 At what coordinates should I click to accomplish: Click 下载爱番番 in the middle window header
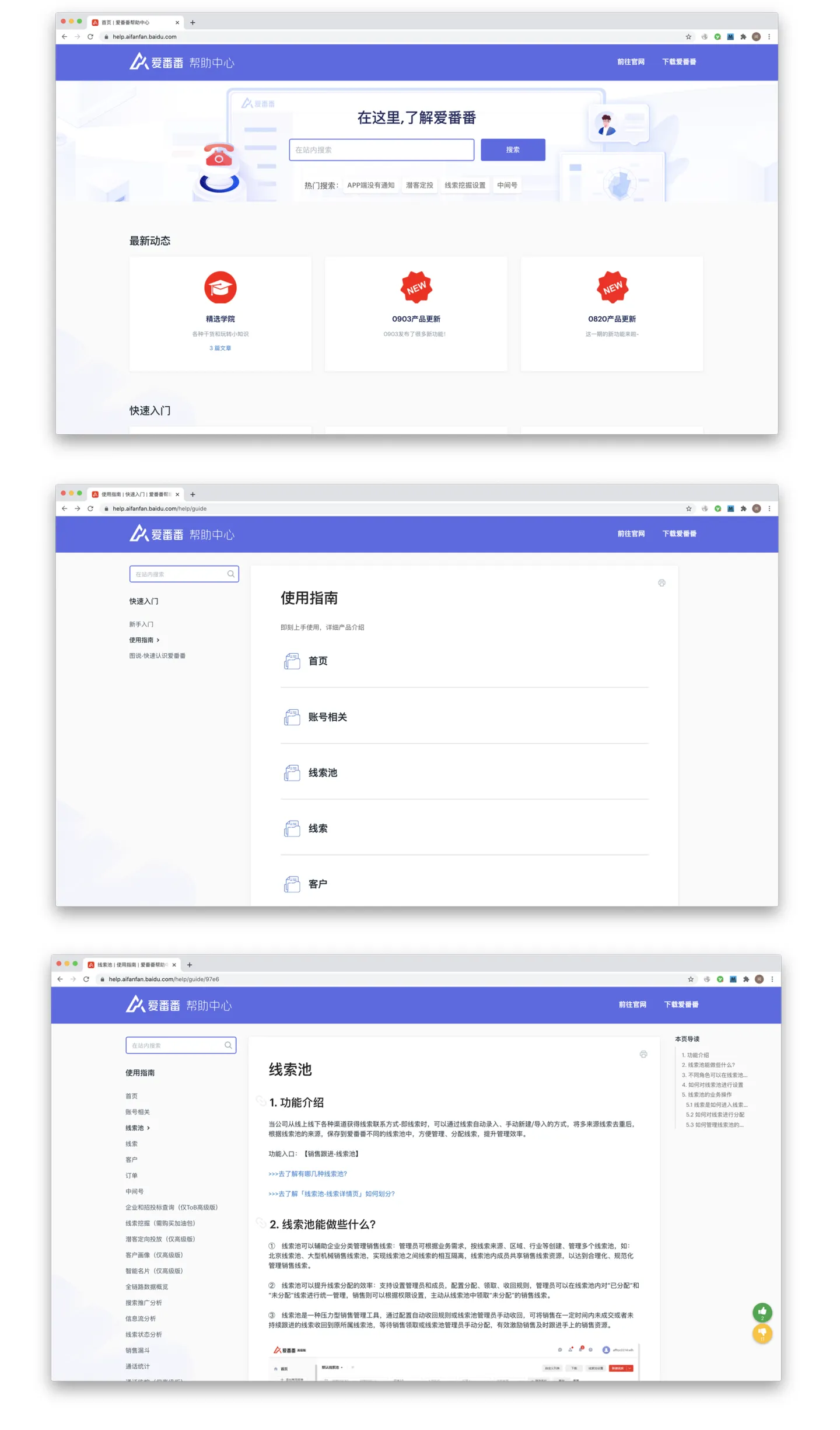tap(680, 534)
